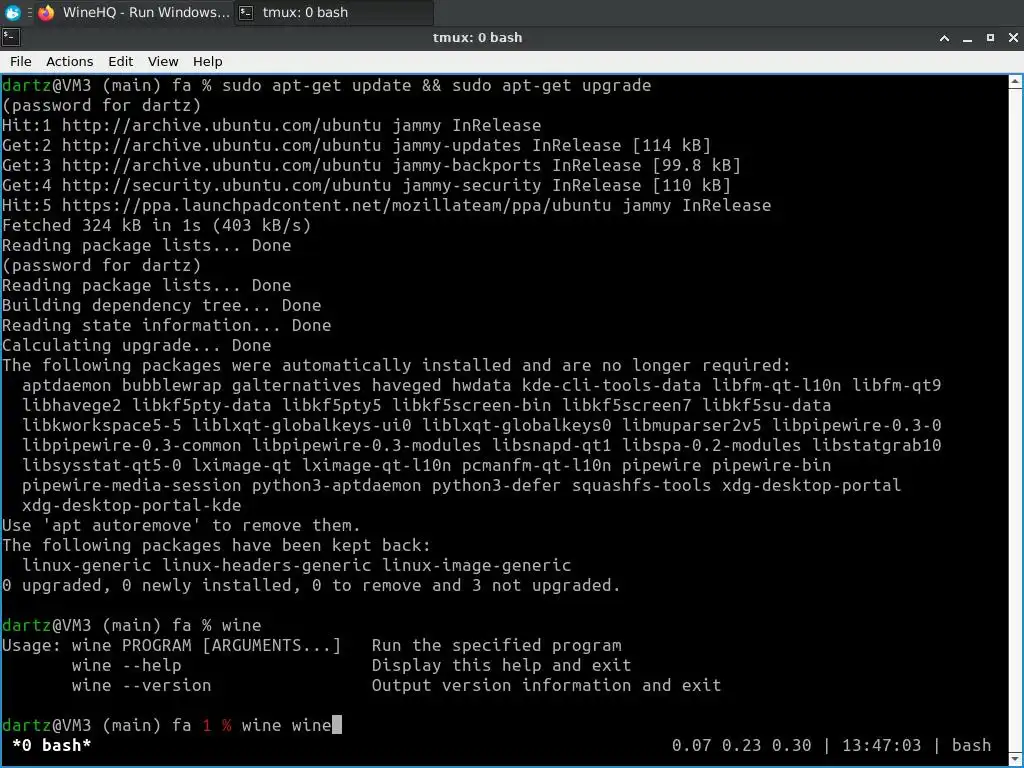Click the 'wine --version' usage line
The height and width of the screenshot is (768, 1024).
[x=142, y=685]
